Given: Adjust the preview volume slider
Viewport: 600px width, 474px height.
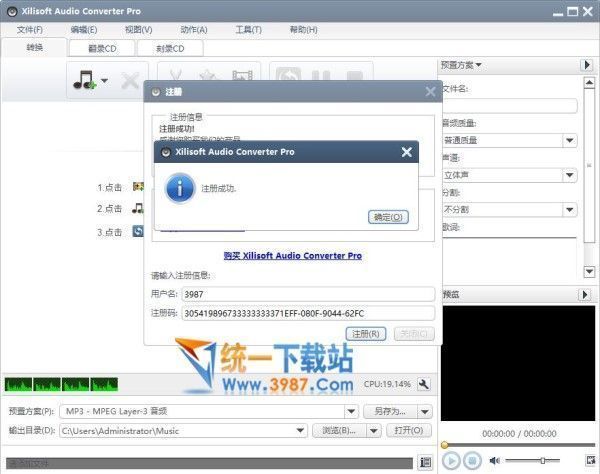Looking at the screenshot, I should pyautogui.click(x=543, y=460).
